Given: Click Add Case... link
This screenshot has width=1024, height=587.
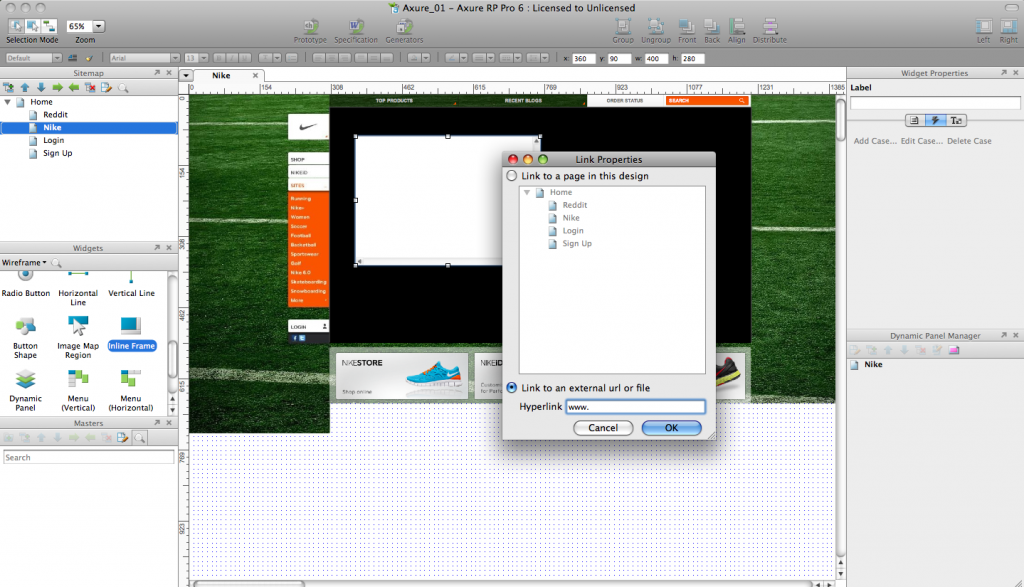Looking at the screenshot, I should pyautogui.click(x=875, y=140).
